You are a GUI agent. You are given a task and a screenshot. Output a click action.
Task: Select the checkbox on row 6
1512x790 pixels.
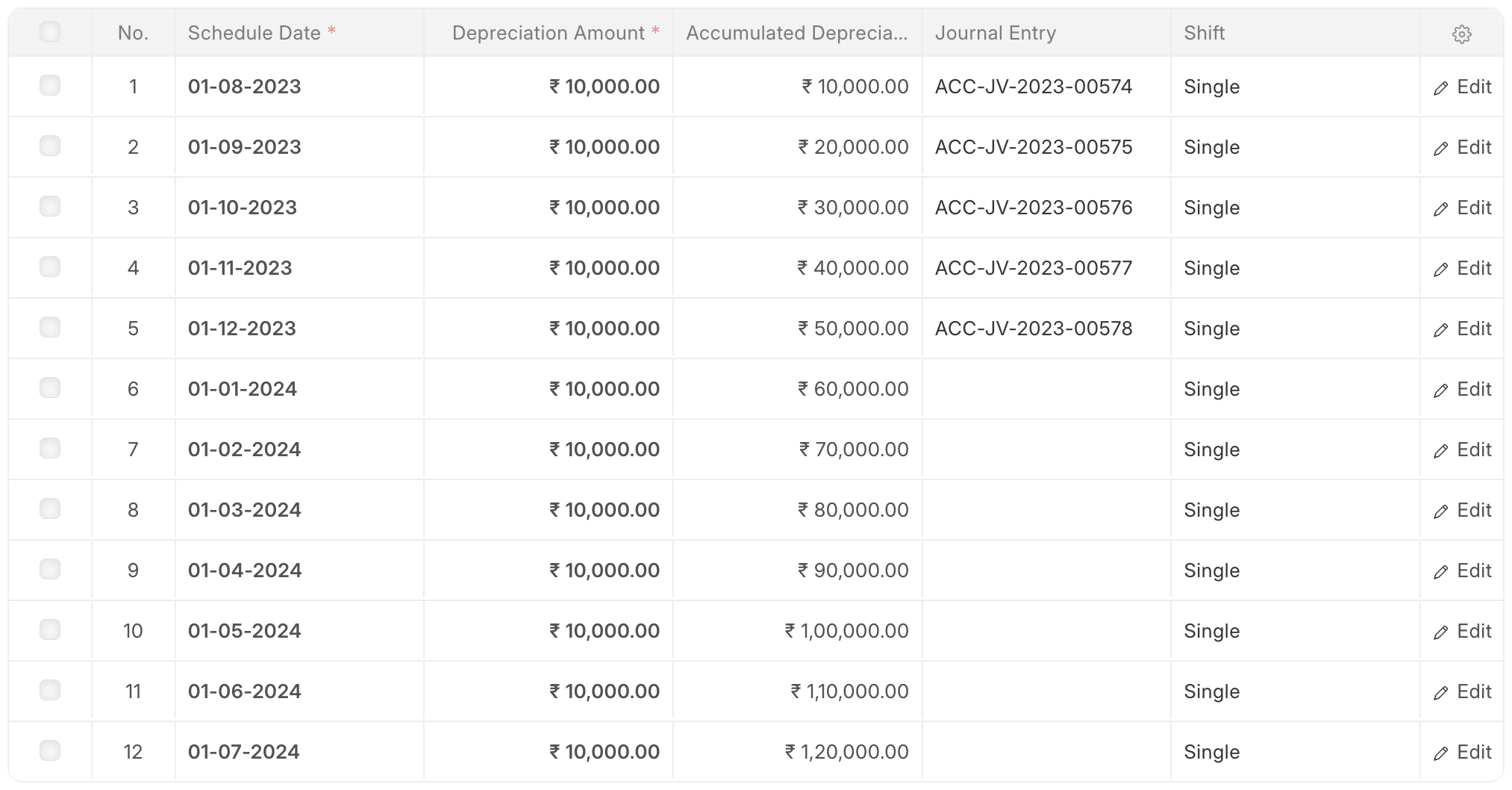click(x=50, y=388)
